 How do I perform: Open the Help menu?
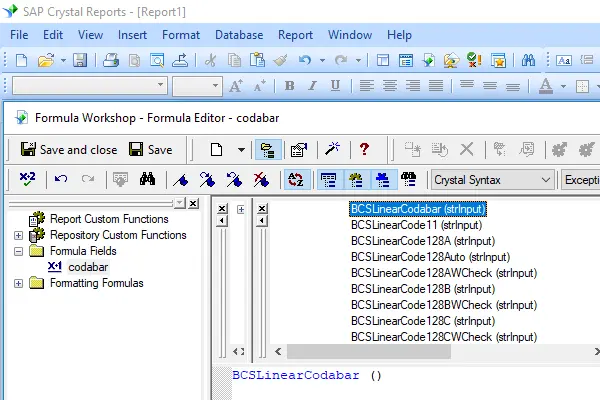pos(399,35)
